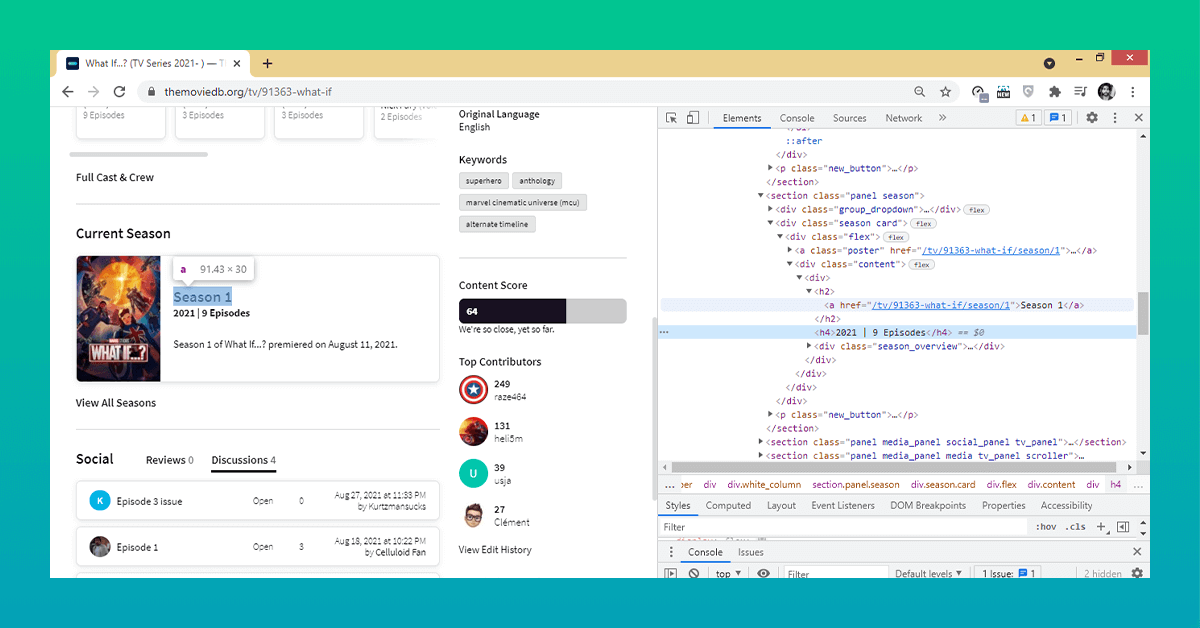Show the console sidebar icon
Viewport: 1200px width, 628px height.
click(x=671, y=574)
